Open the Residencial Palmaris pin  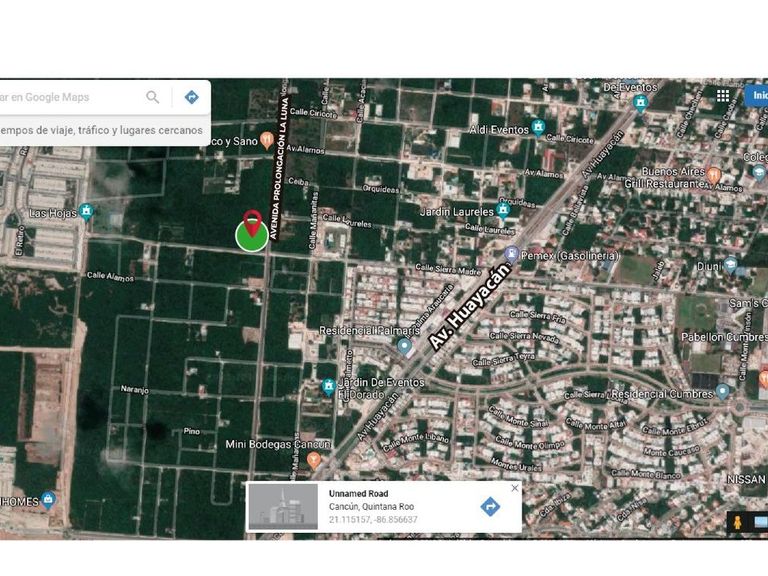pyautogui.click(x=404, y=346)
